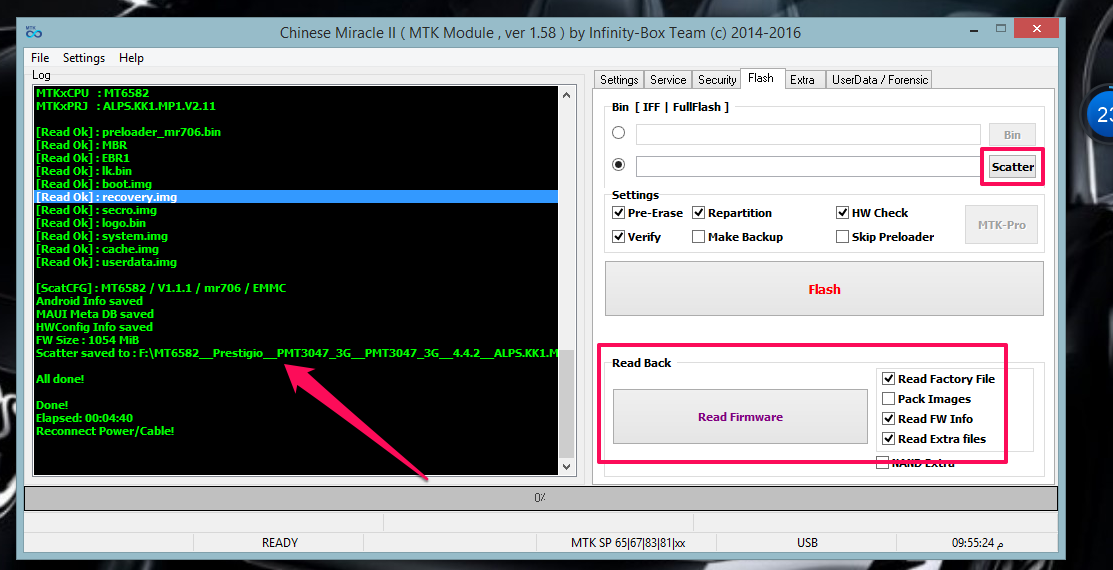Click the FW Size : 1054 MiB line
Screen dimensions: 1113x570
coord(87,340)
